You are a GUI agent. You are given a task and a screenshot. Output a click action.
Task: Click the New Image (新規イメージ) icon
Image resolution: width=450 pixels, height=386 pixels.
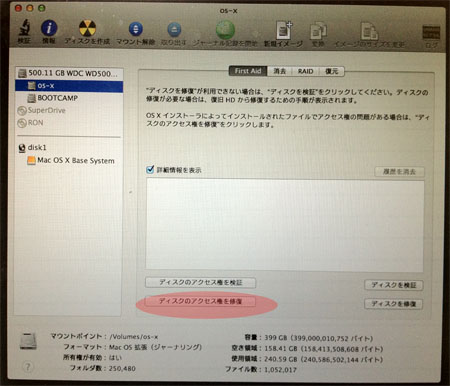(x=283, y=30)
